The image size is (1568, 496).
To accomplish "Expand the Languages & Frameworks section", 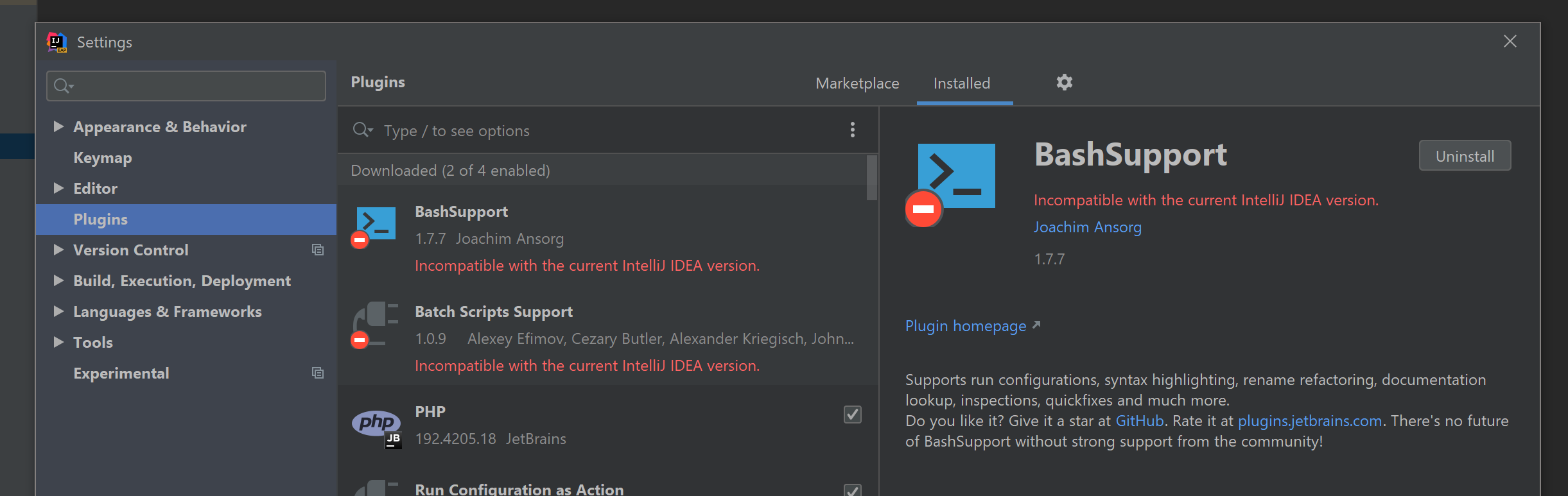I will (x=58, y=311).
